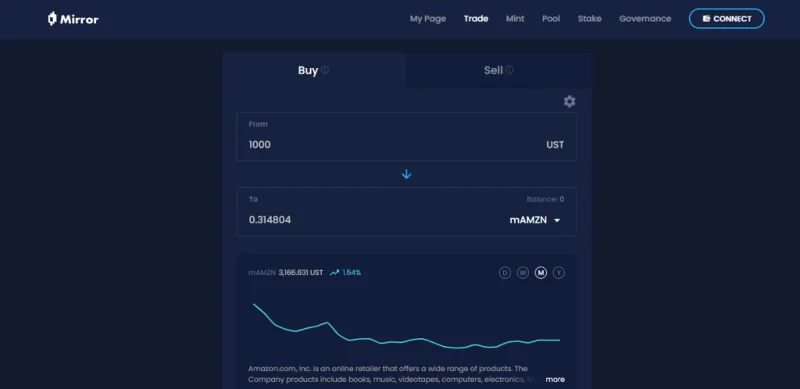Select the W weekly chart range
Screen dimensions: 800x389
click(522, 273)
